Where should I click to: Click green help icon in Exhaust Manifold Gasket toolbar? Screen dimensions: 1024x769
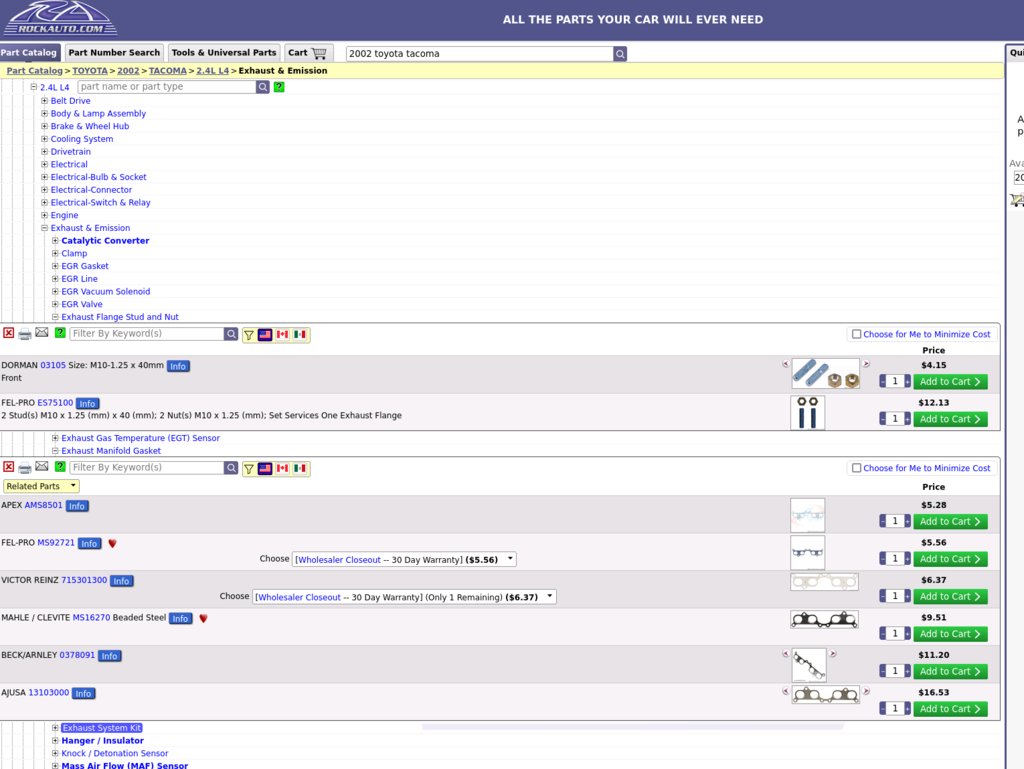click(60, 467)
